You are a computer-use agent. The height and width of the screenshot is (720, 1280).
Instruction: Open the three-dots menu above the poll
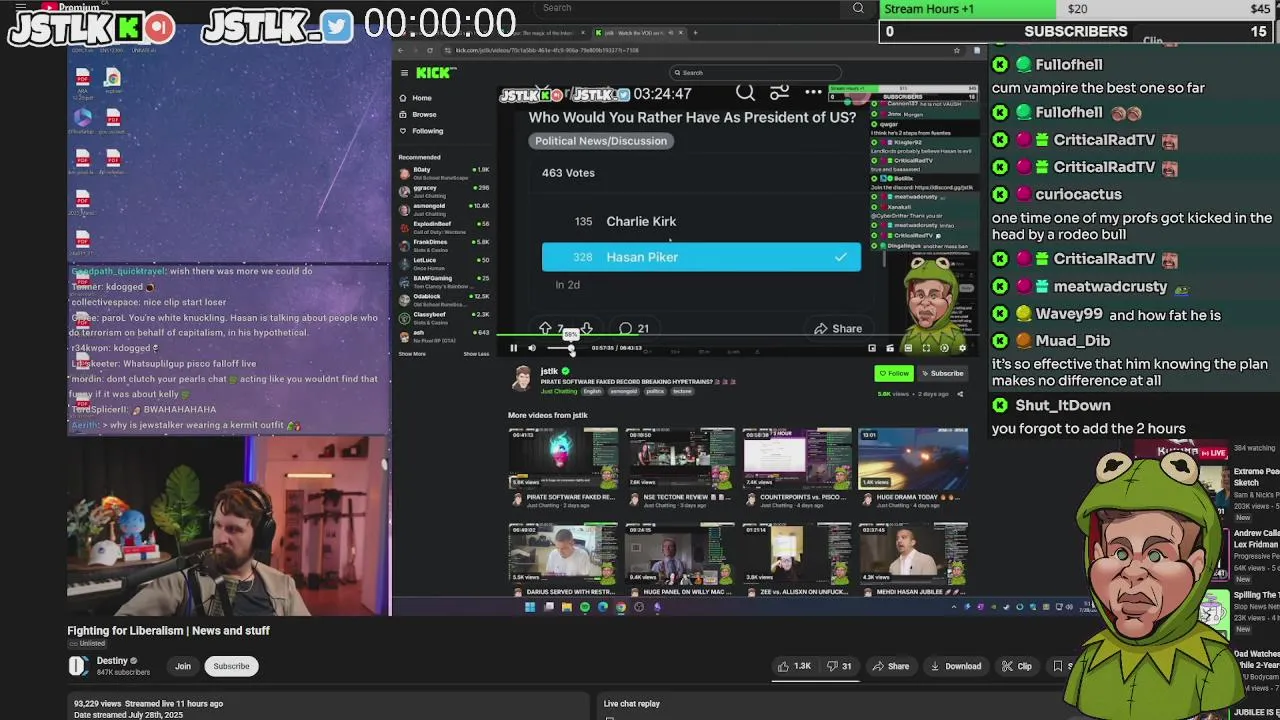coord(813,93)
